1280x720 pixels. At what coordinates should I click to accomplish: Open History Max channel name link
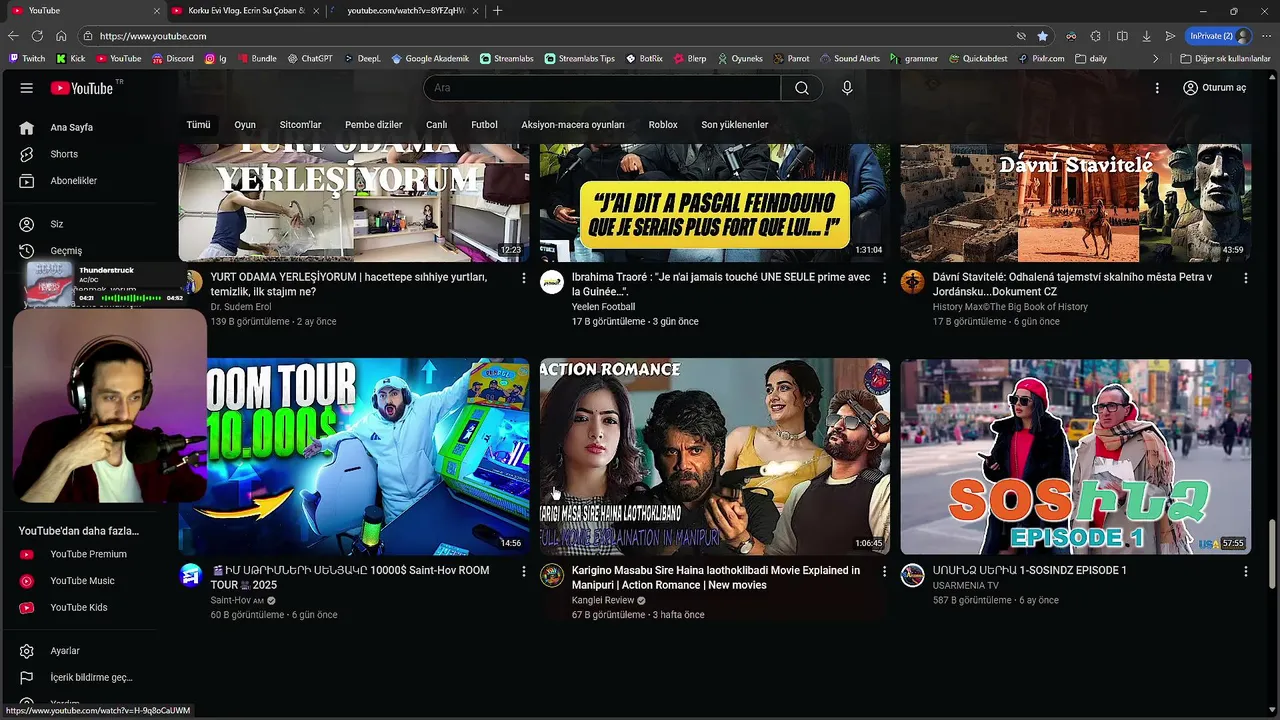(x=1010, y=307)
